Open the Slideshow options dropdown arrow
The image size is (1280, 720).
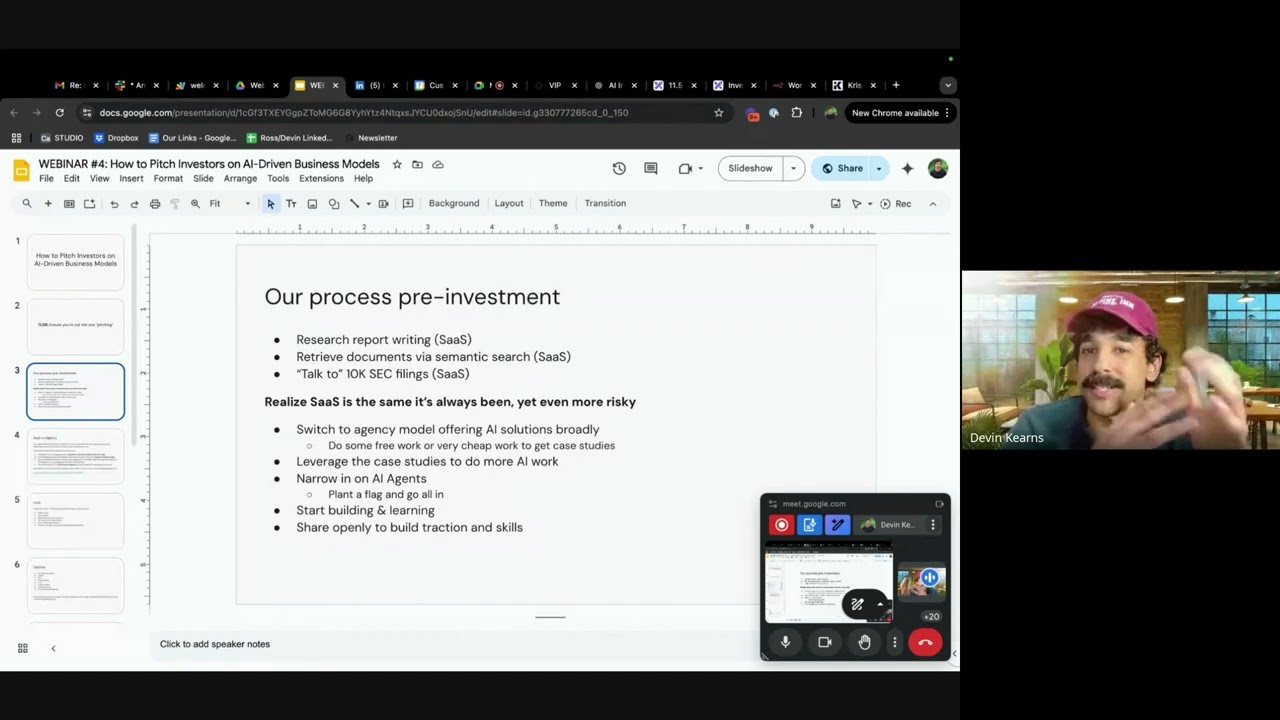[793, 168]
